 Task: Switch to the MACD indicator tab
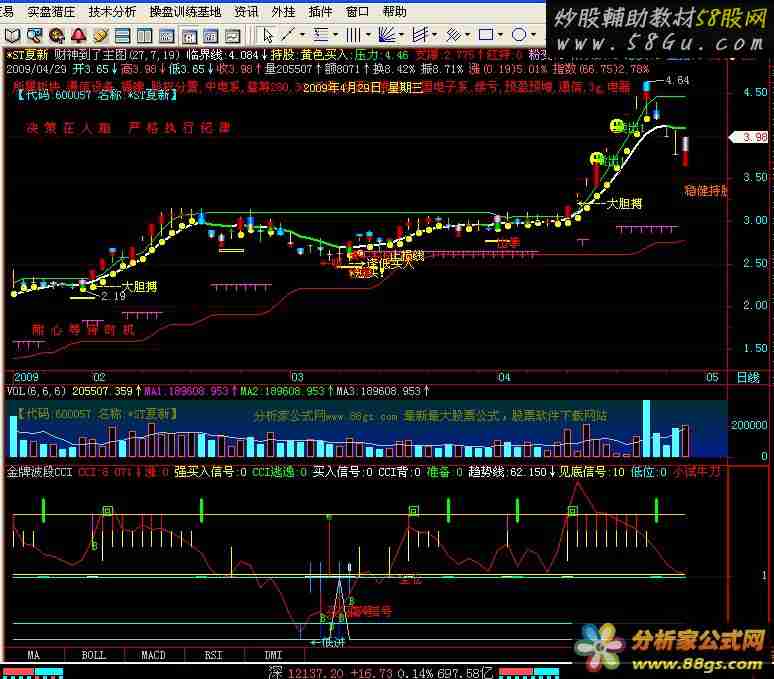point(154,655)
